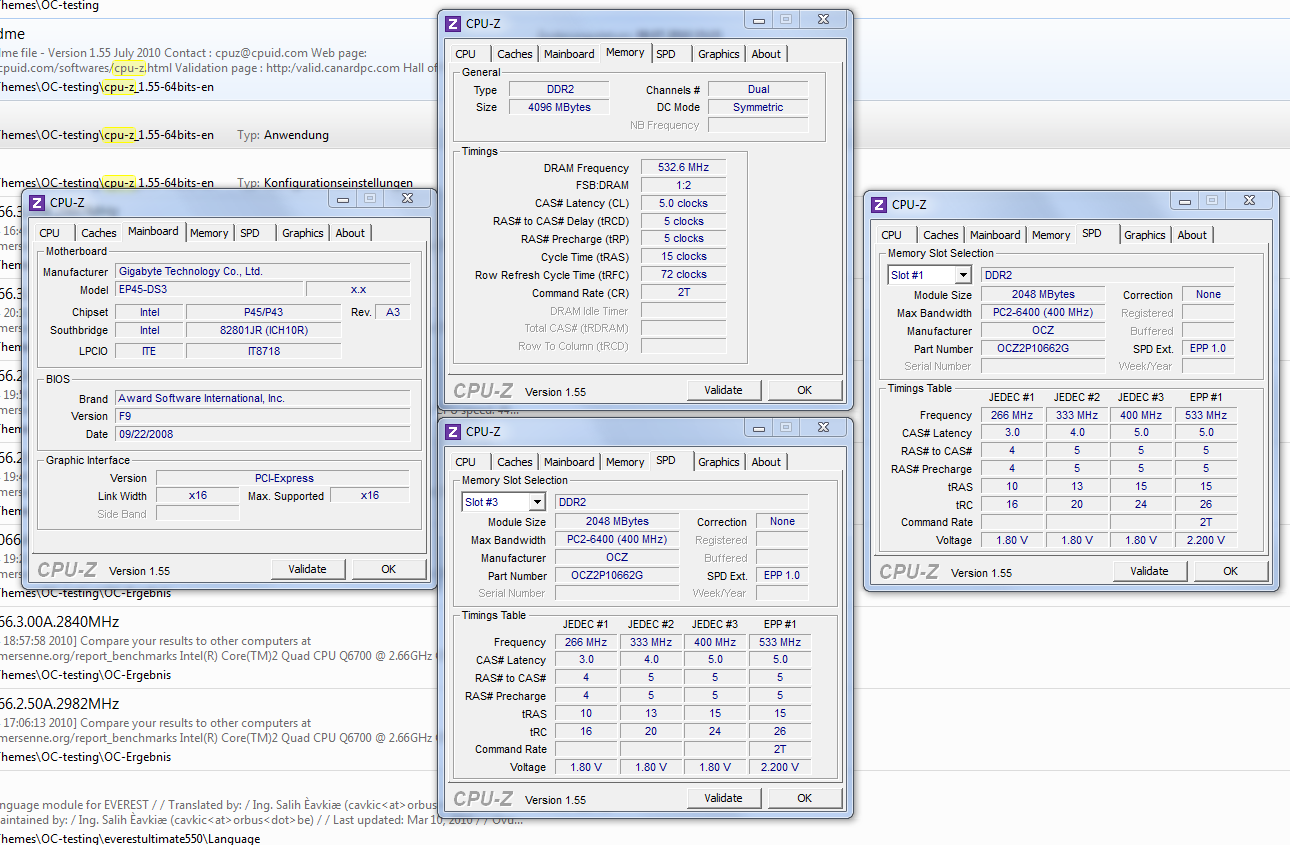Switch to CPU tab in the Mainboard window
Screen dimensions: 1290x845
point(50,233)
